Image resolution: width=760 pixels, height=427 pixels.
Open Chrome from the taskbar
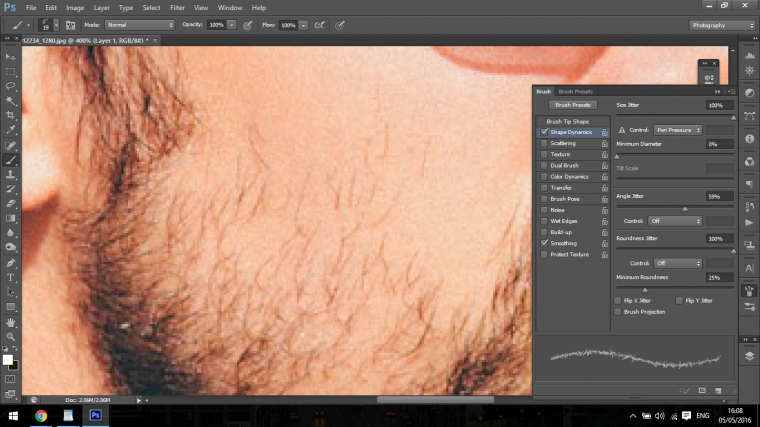(41, 415)
